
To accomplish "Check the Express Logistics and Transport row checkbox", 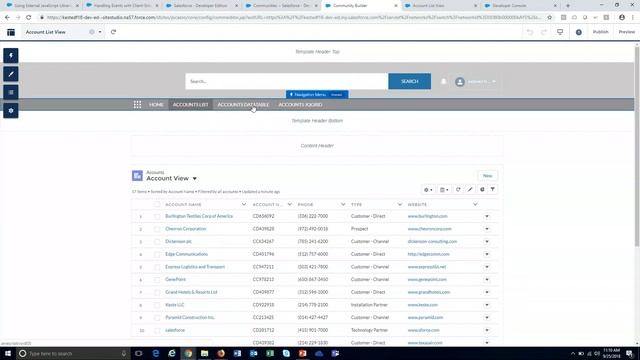I will click(x=157, y=267).
